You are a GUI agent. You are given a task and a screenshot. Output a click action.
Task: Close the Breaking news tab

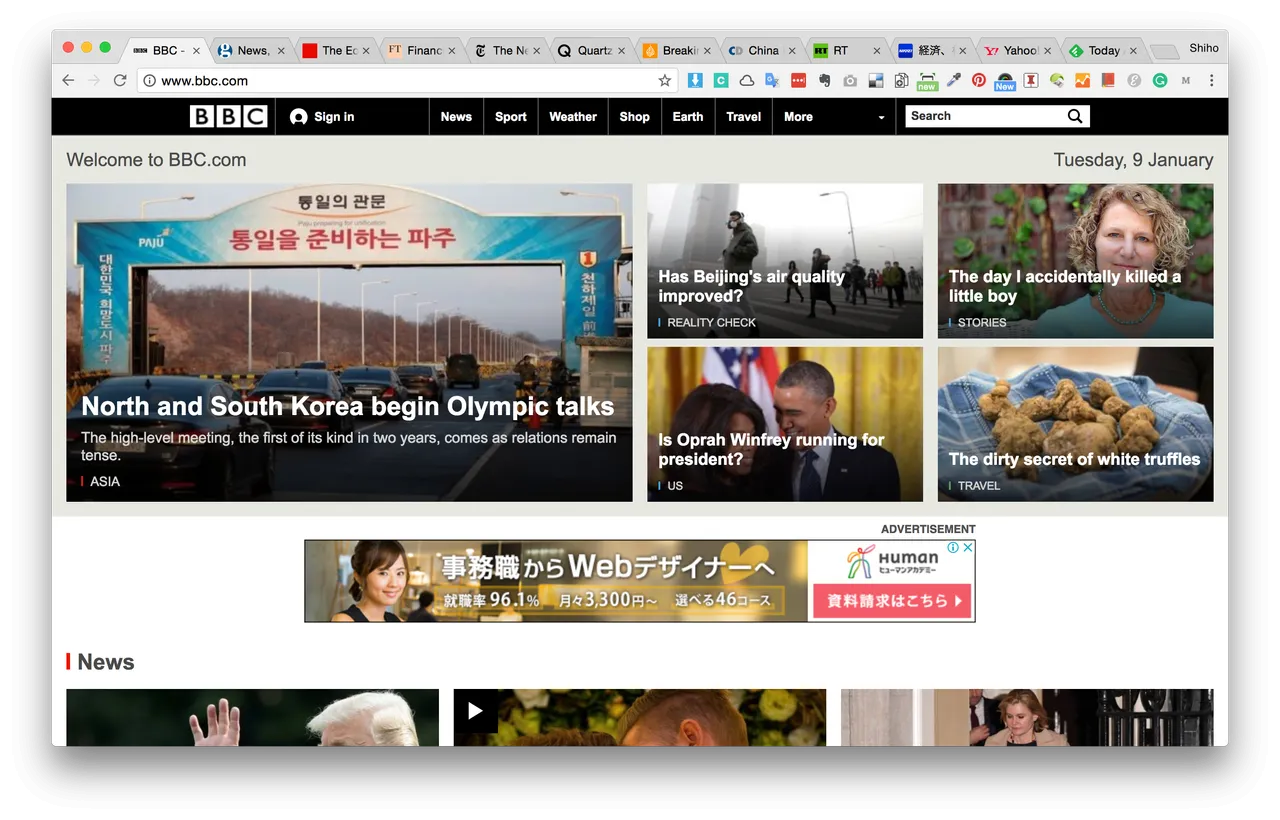point(707,51)
